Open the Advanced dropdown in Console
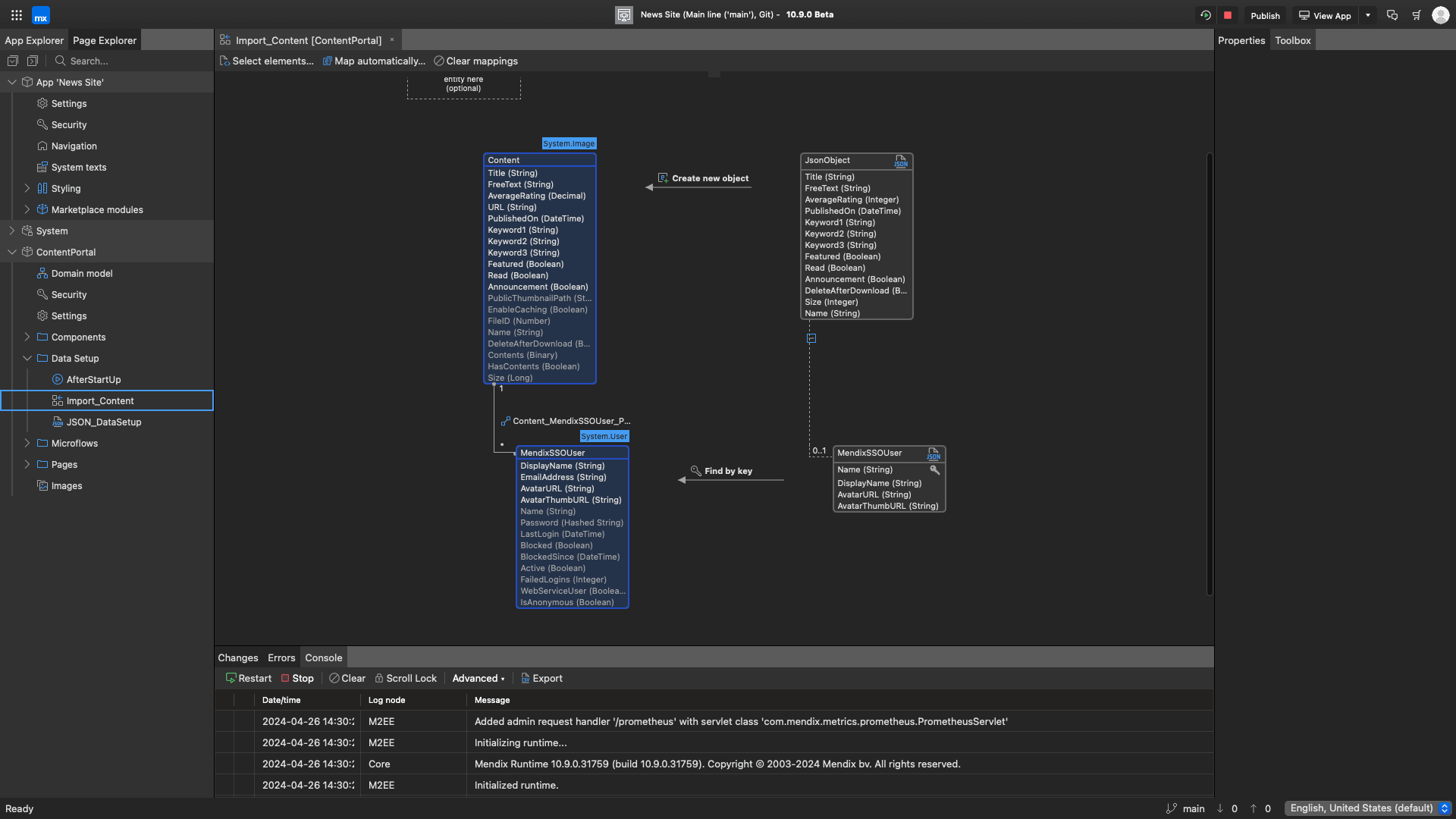Image resolution: width=1456 pixels, height=819 pixels. point(479,679)
